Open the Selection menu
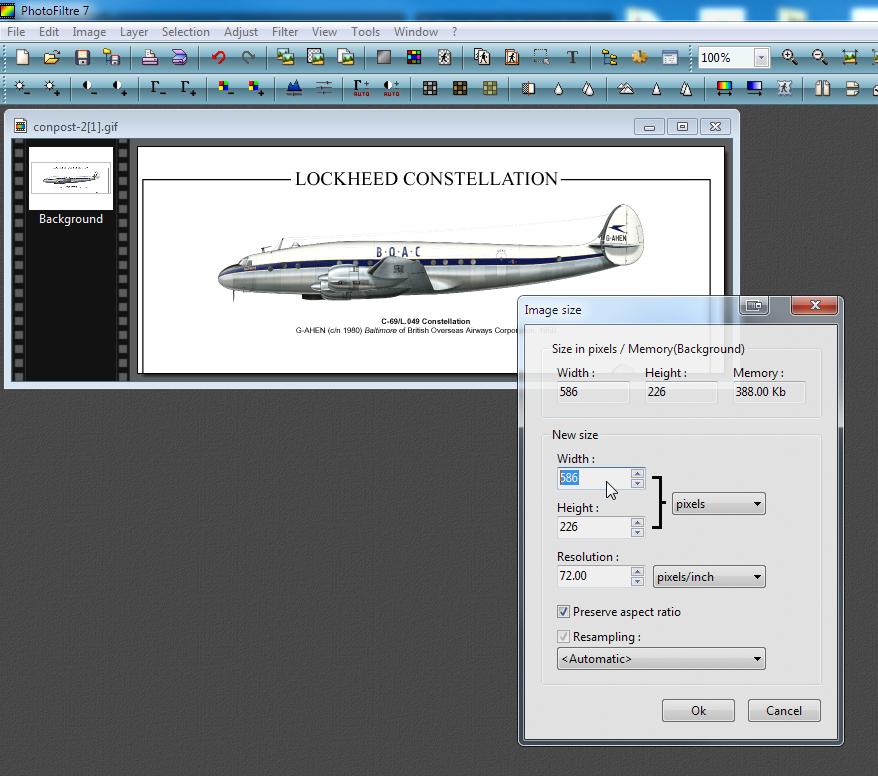The height and width of the screenshot is (776, 878). 186,32
